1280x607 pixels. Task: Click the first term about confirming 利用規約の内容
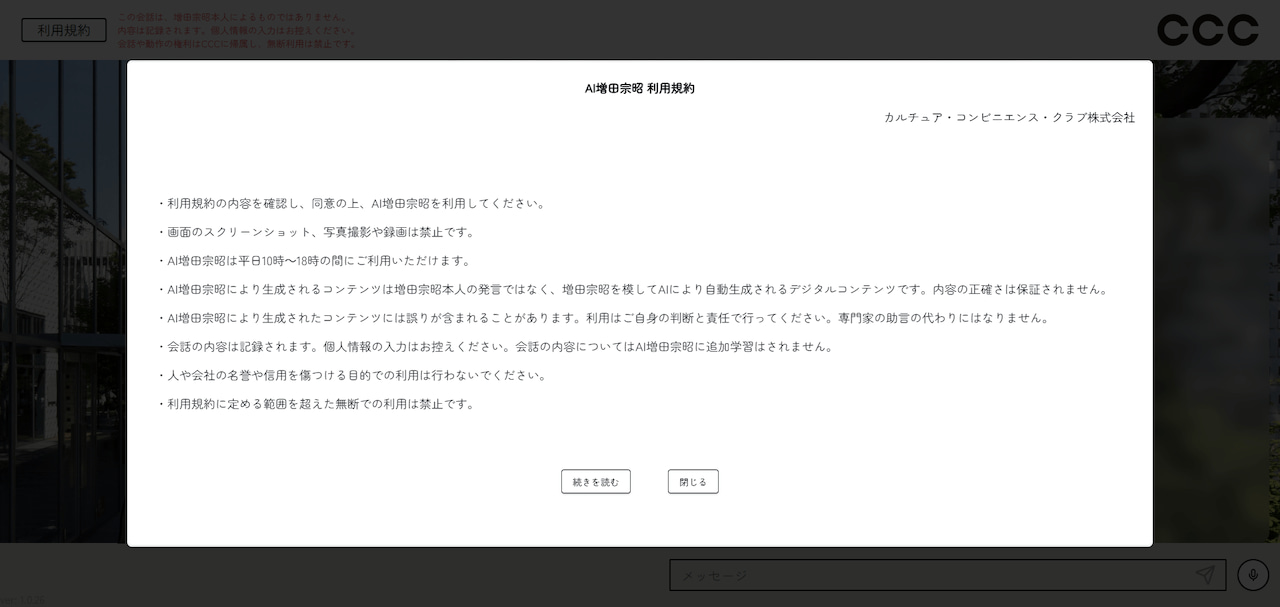tap(353, 203)
